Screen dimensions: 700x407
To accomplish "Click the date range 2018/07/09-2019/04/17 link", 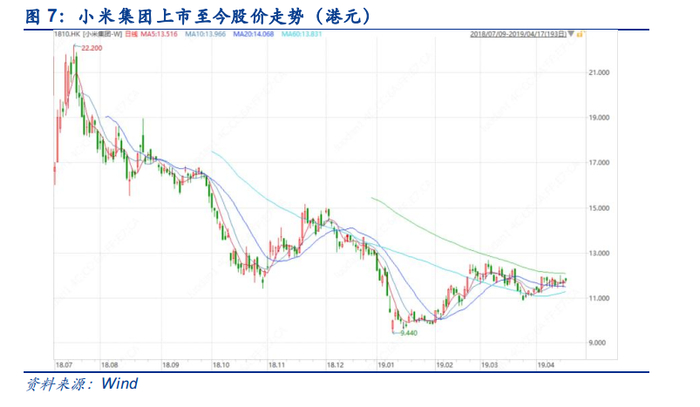I will click(x=518, y=34).
